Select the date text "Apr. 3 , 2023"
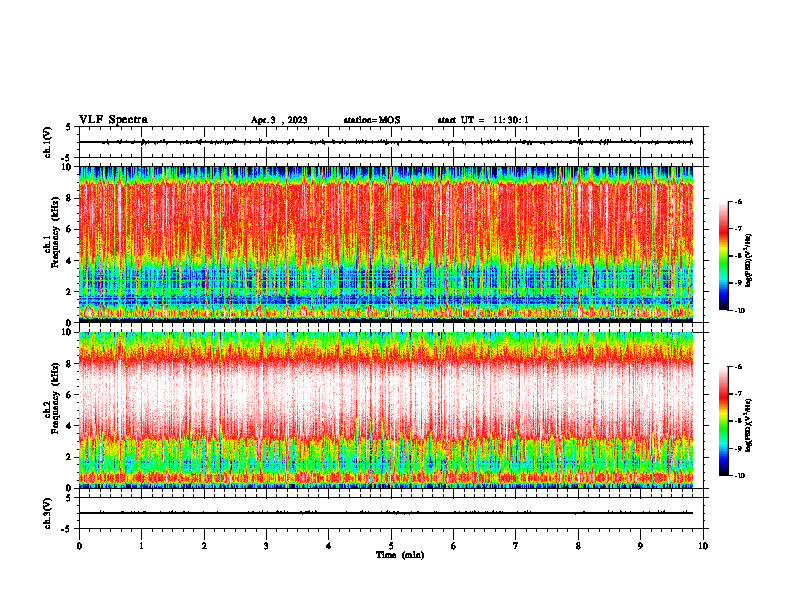792x612 pixels. pyautogui.click(x=279, y=120)
